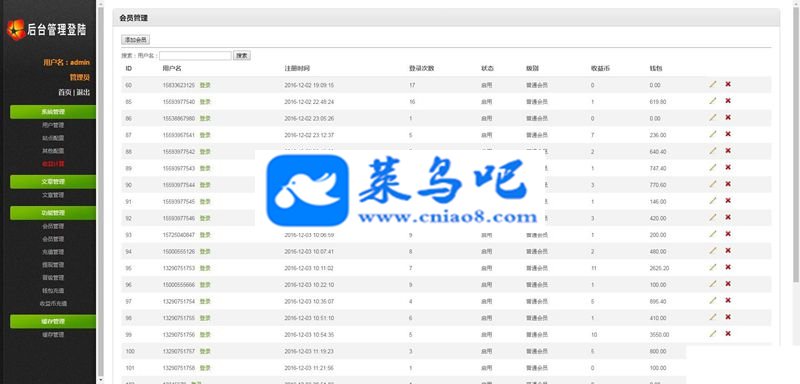
Task: Click the 缓存管理 green section header
Action: (53, 322)
